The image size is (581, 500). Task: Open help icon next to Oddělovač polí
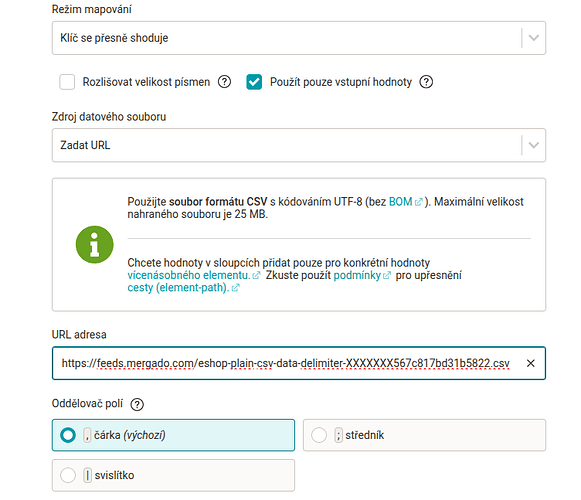tap(137, 404)
